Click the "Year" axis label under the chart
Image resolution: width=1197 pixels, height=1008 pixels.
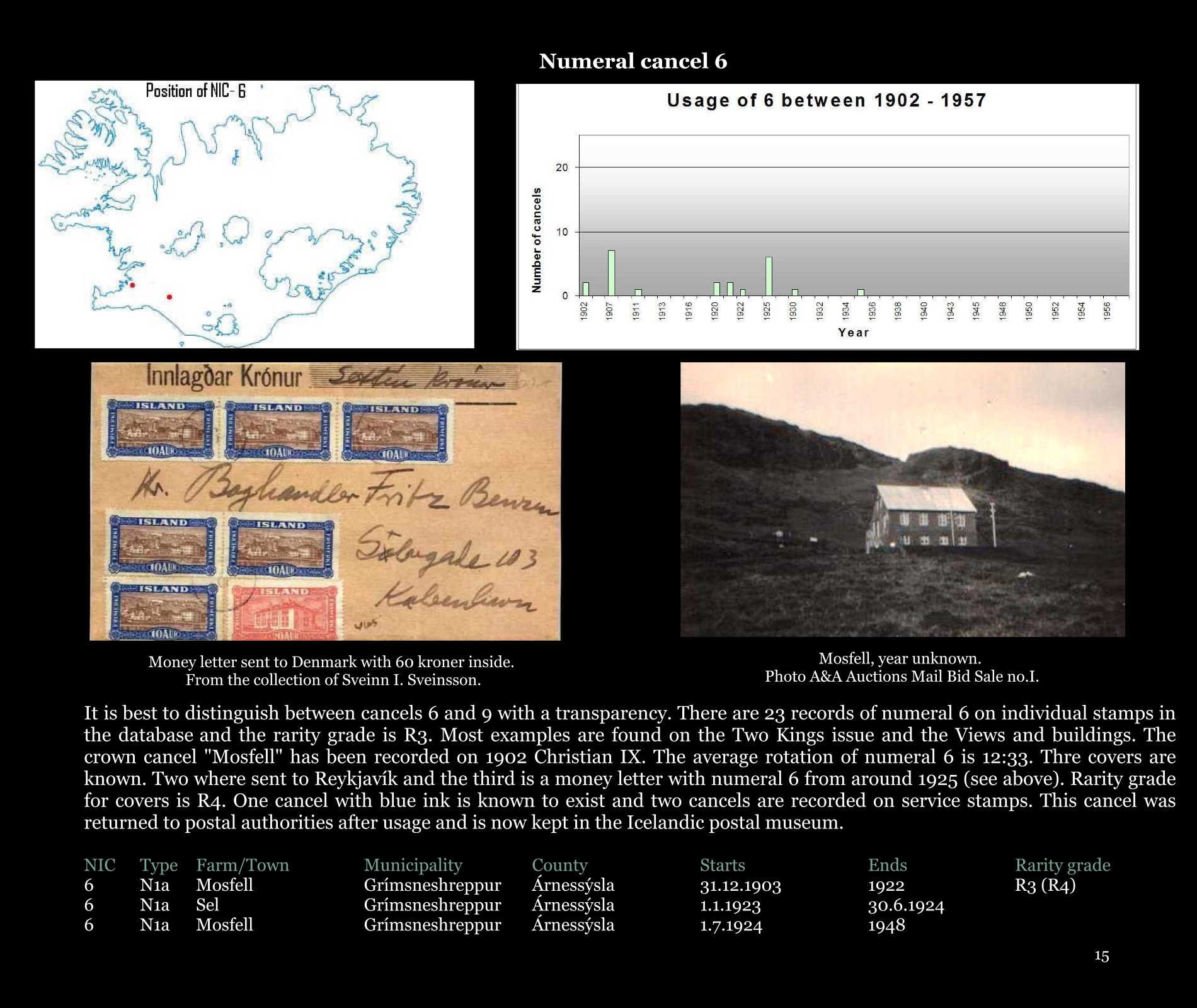(853, 332)
